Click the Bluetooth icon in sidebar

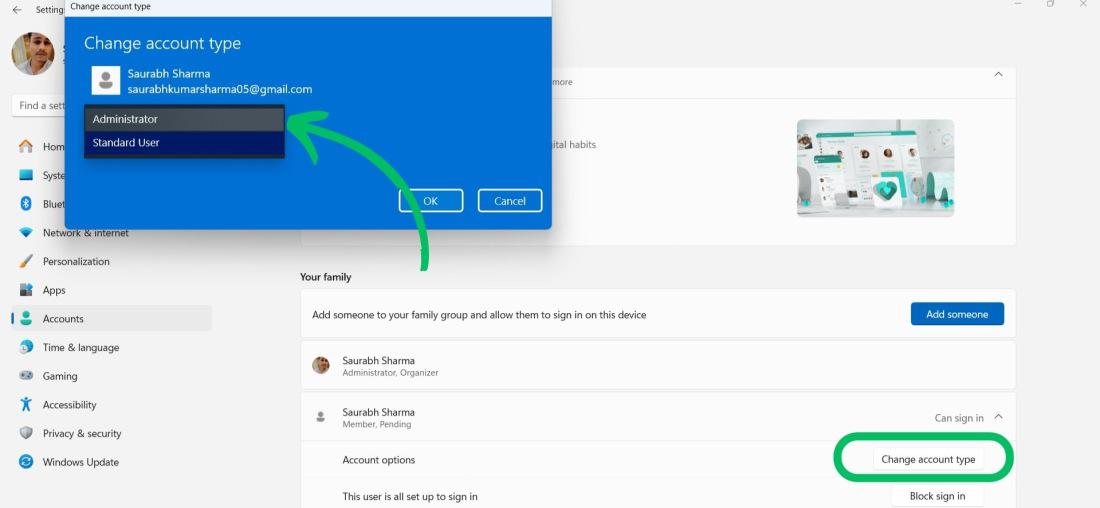tap(26, 203)
